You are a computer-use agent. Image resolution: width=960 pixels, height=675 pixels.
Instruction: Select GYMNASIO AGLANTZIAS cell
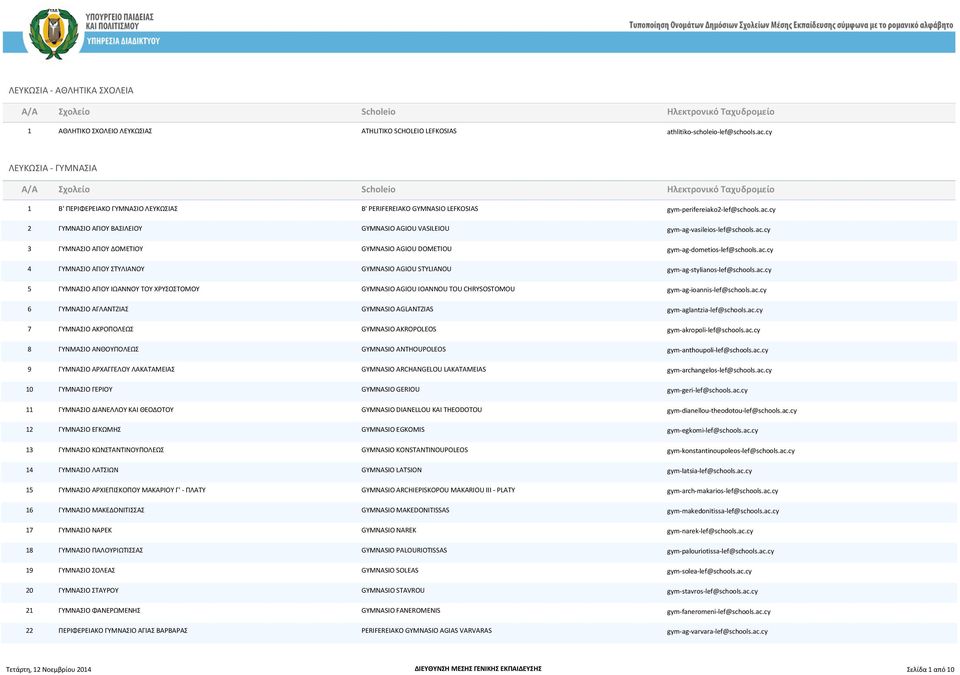point(397,309)
